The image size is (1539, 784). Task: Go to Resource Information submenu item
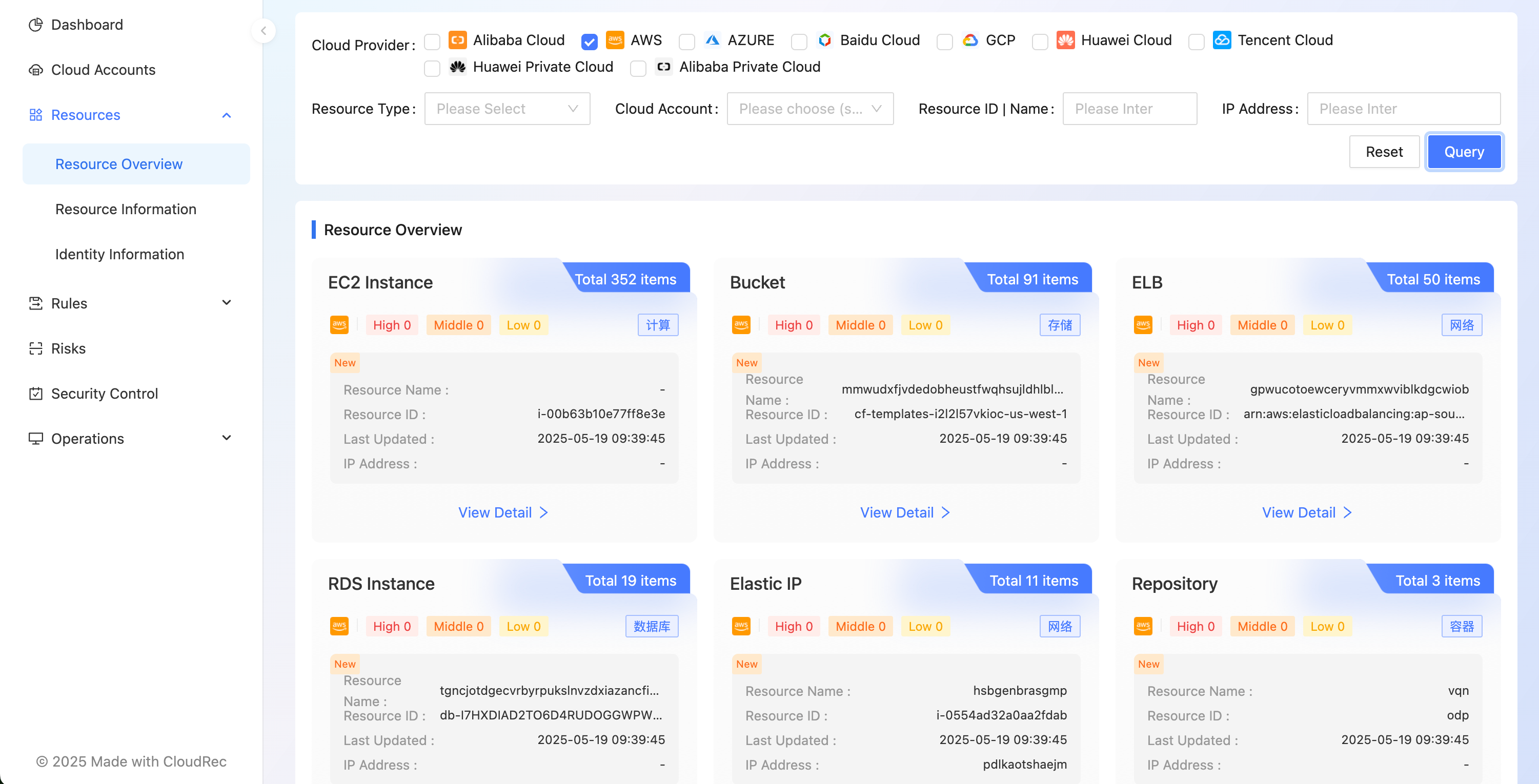[136, 209]
